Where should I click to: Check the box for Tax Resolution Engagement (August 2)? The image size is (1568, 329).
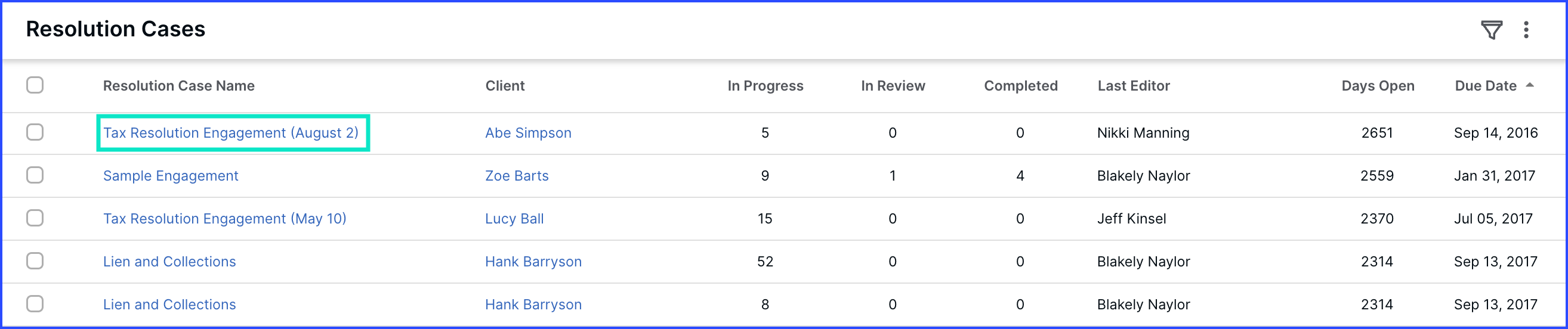[x=35, y=132]
